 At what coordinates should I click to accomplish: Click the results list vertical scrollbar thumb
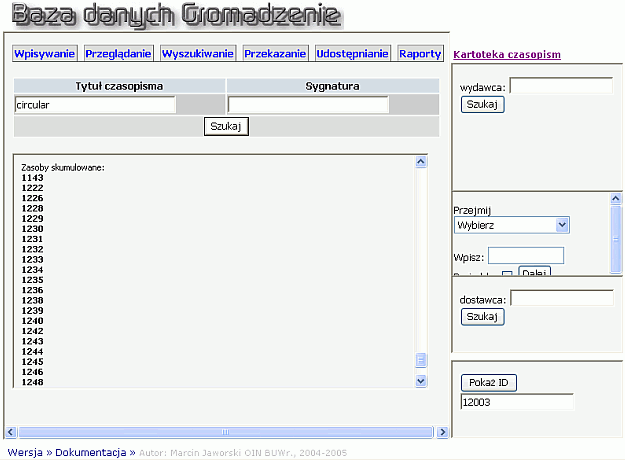tap(421, 360)
